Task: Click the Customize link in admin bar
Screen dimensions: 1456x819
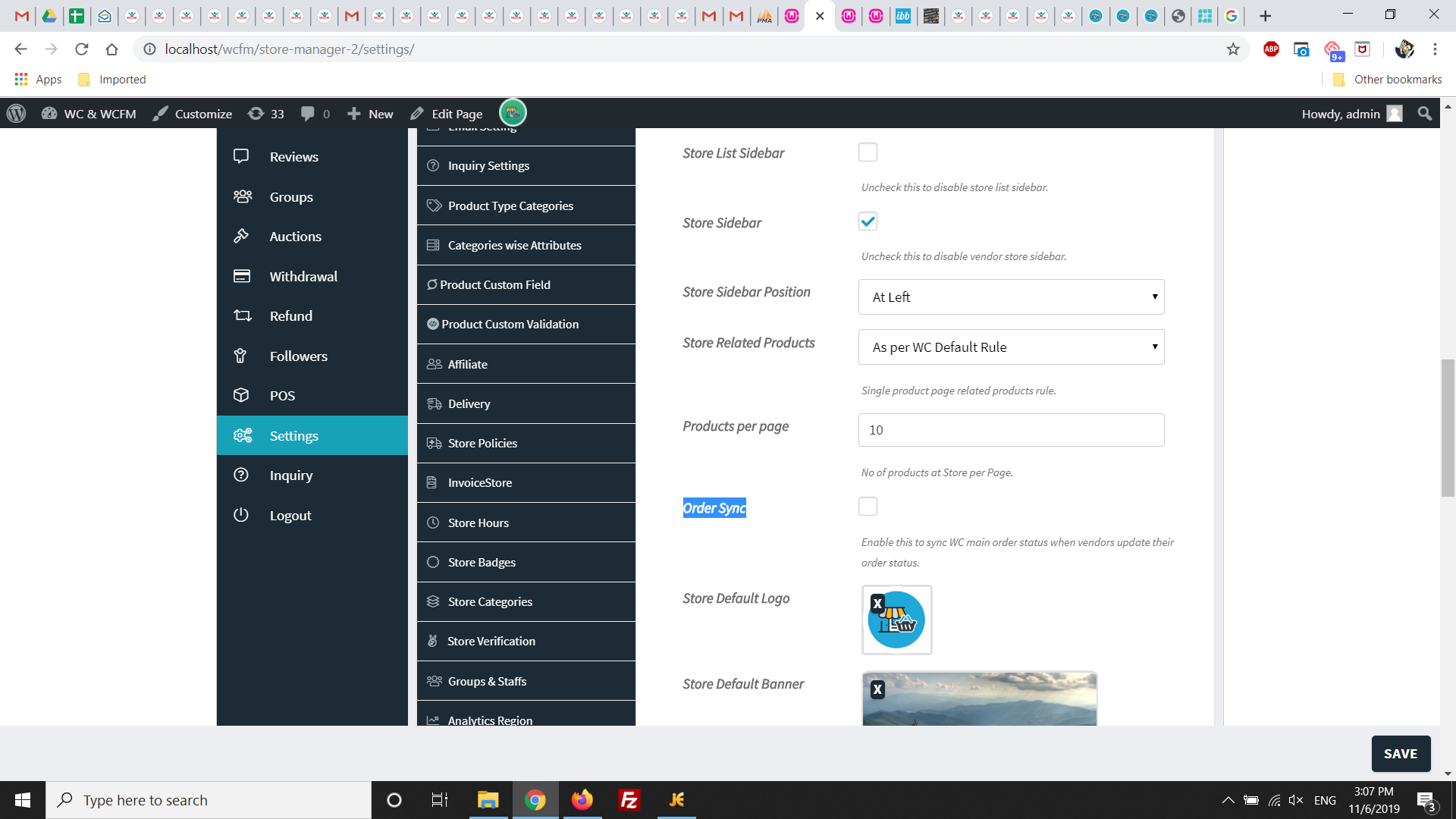Action: (193, 114)
